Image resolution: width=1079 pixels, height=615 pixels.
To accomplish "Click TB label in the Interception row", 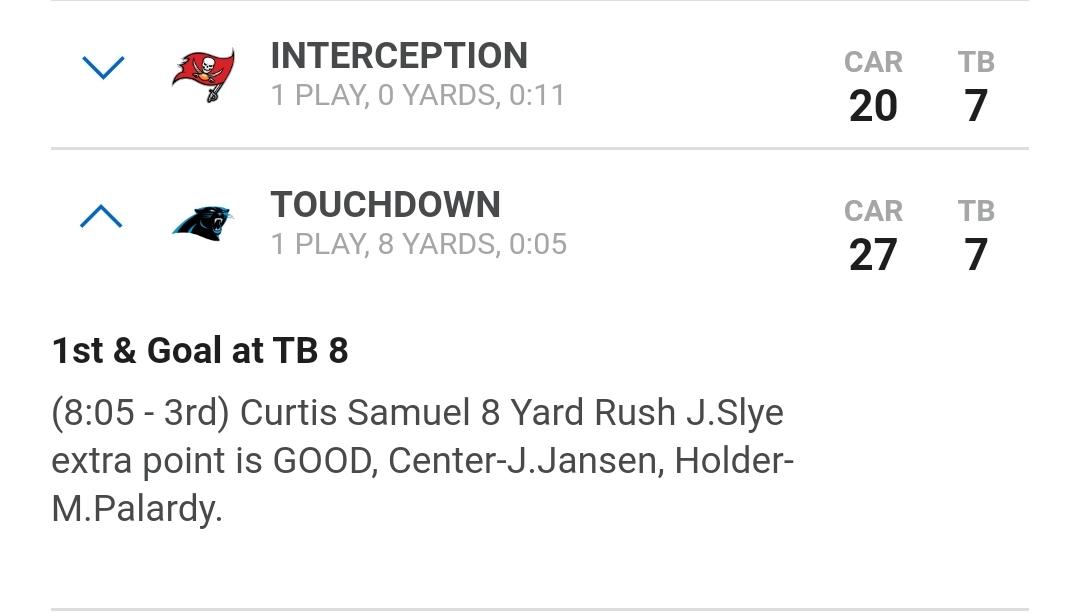I will click(976, 62).
